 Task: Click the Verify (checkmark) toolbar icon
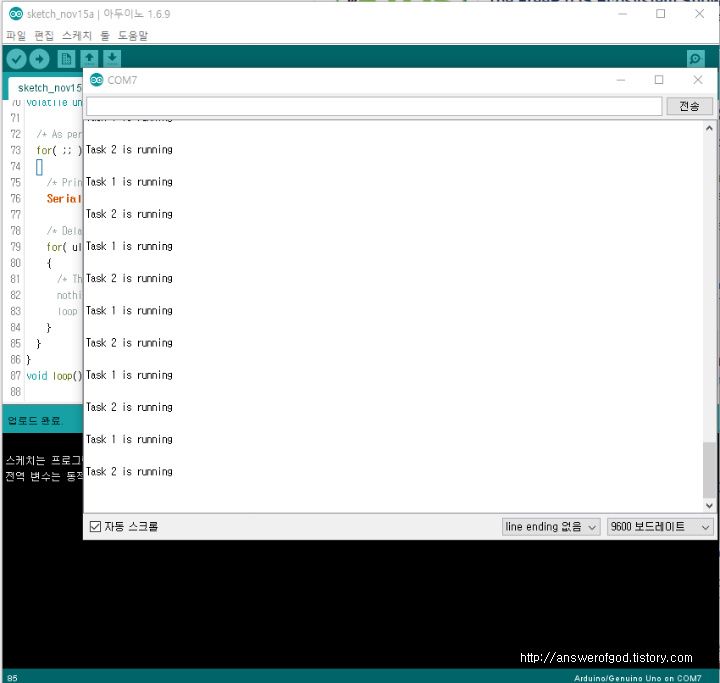pos(17,59)
